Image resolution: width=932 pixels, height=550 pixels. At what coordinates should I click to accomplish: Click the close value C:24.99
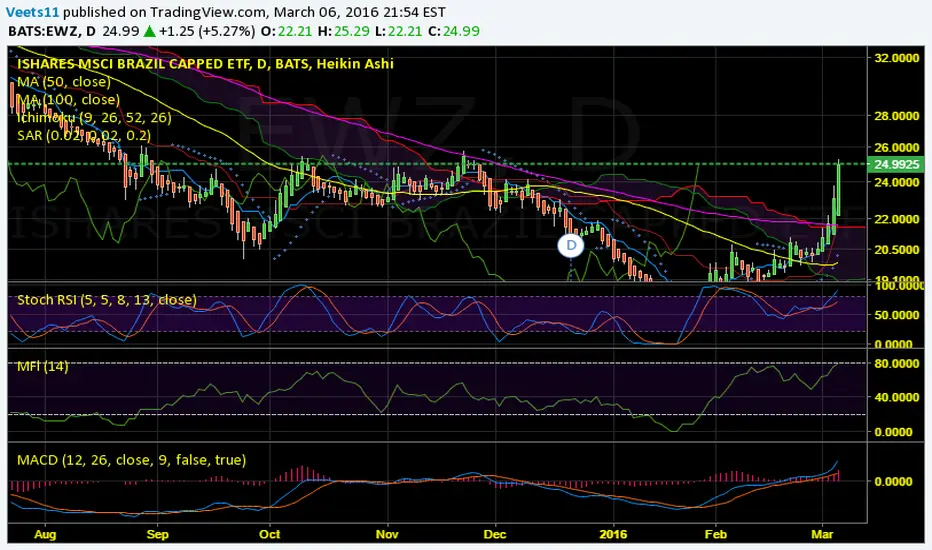[x=455, y=31]
